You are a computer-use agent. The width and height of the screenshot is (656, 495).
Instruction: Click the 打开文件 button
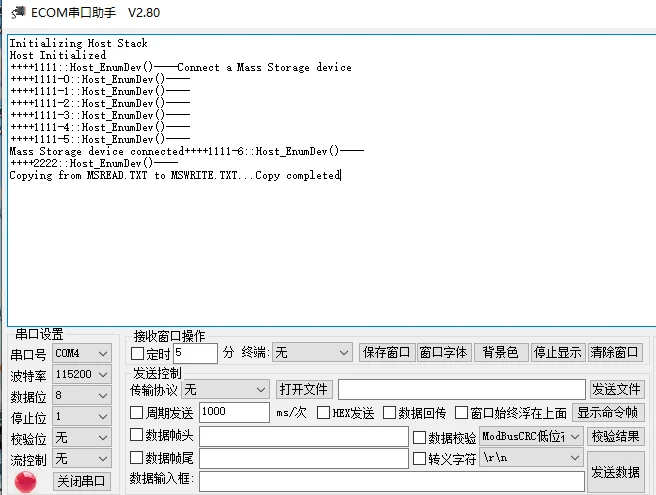(x=304, y=390)
